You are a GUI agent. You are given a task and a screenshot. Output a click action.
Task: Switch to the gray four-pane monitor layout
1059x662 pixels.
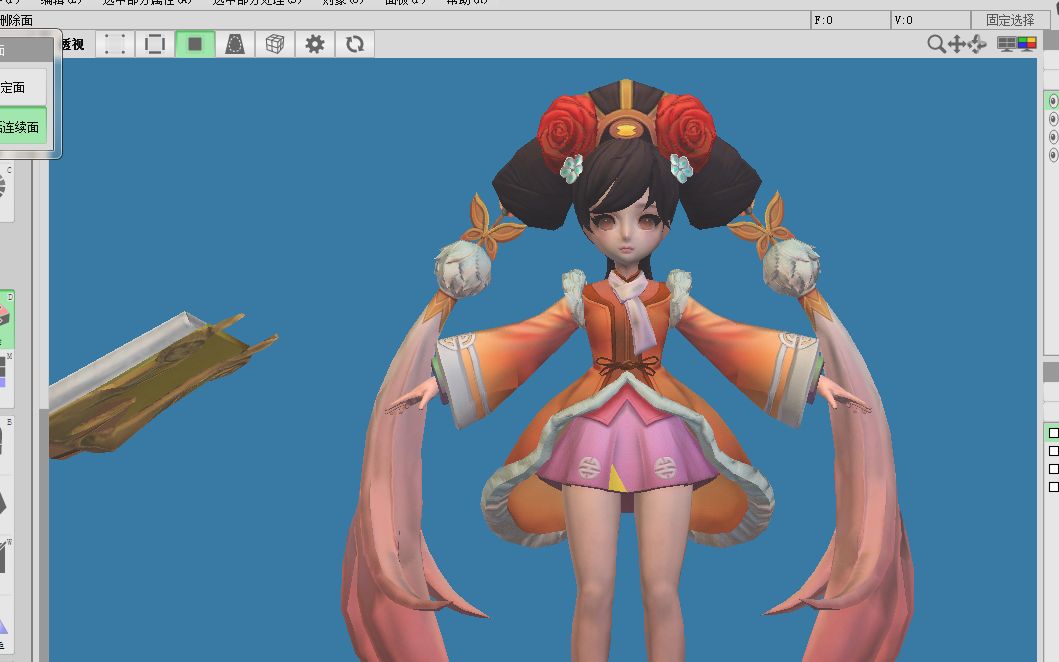click(x=1006, y=45)
